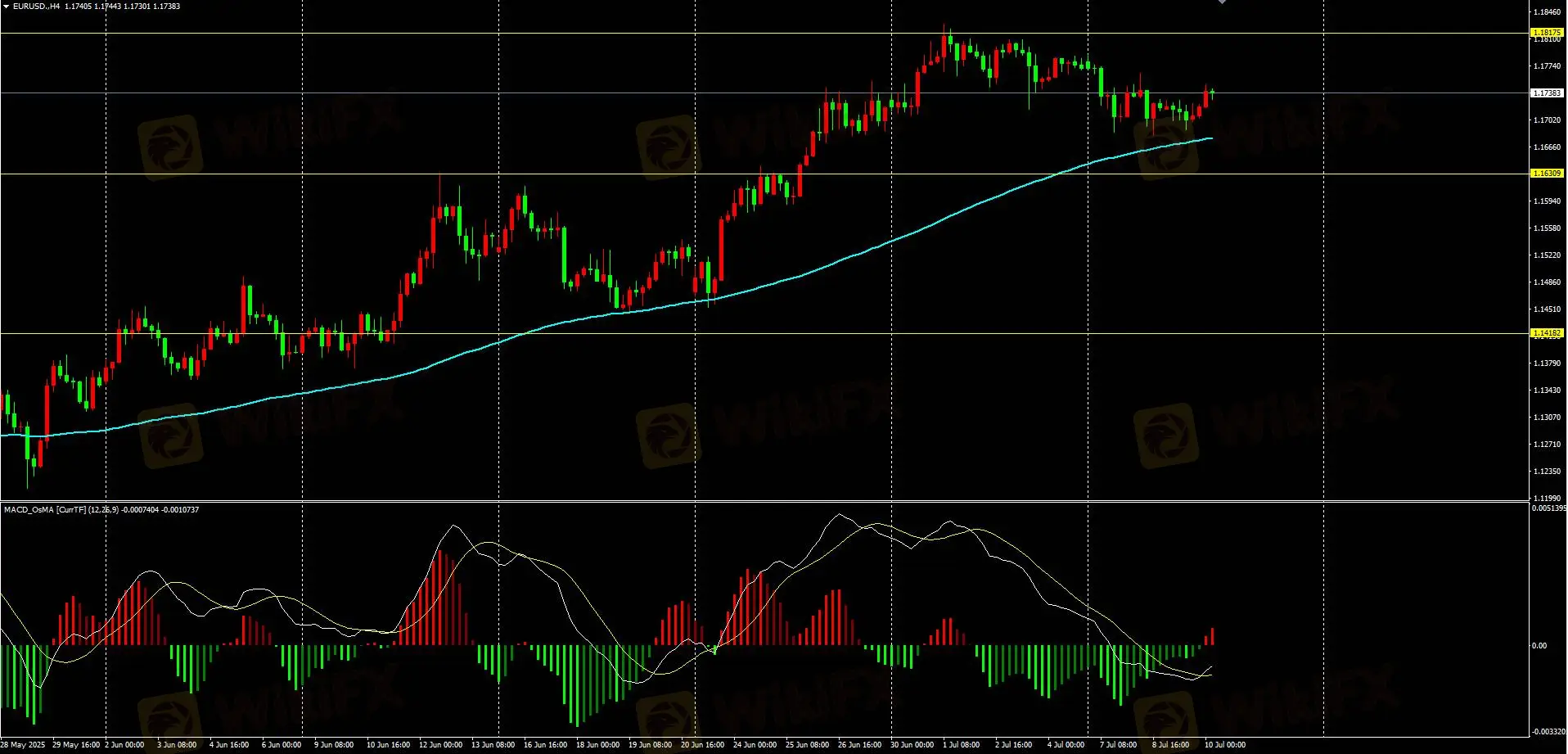The height and width of the screenshot is (754, 1568).
Task: Click the 1 Jul 08:00 time label
Action: [x=962, y=745]
